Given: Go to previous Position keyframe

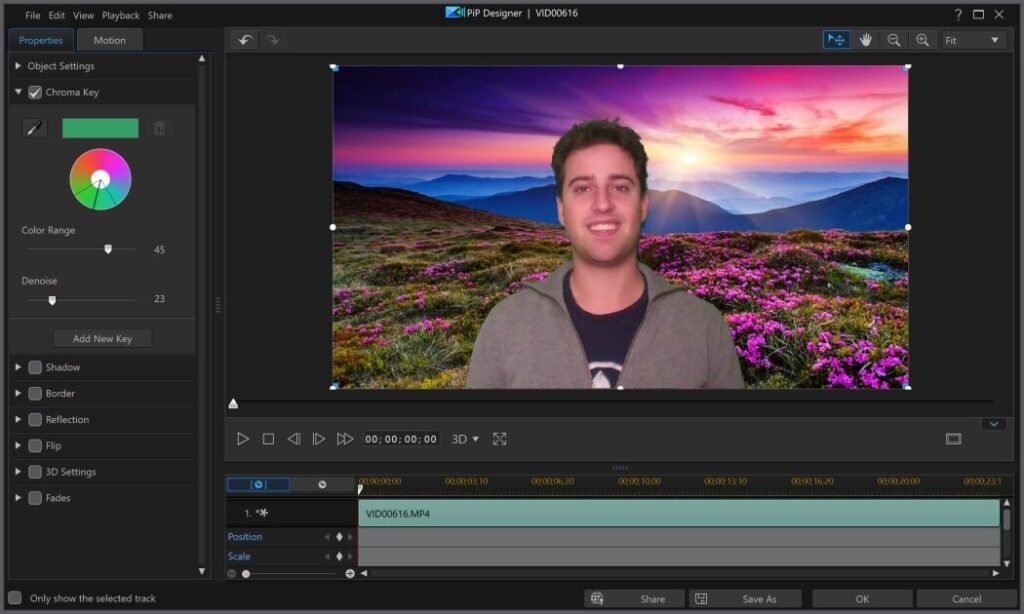Looking at the screenshot, I should [327, 537].
